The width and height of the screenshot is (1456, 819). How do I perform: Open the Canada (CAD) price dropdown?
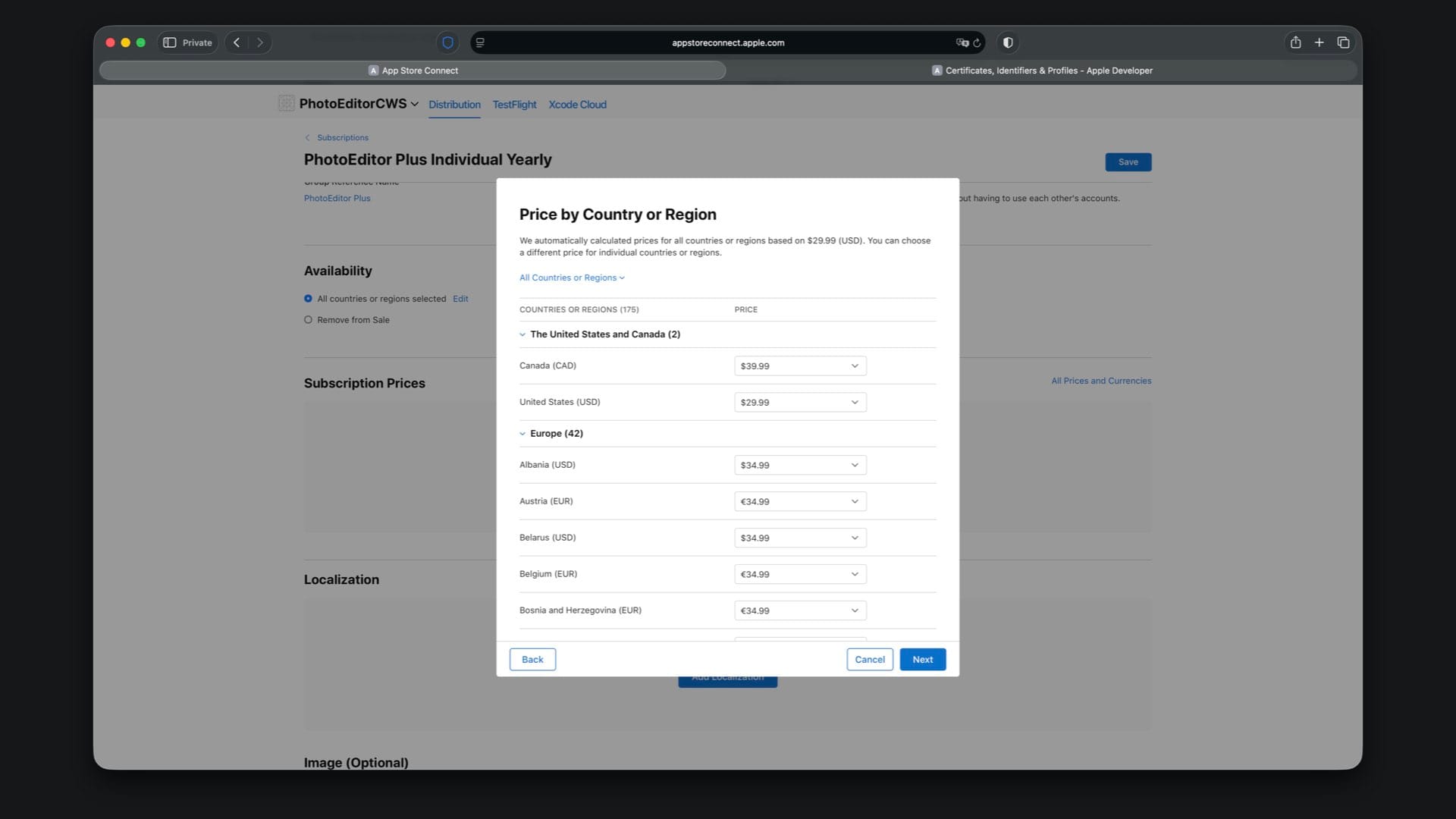(799, 366)
